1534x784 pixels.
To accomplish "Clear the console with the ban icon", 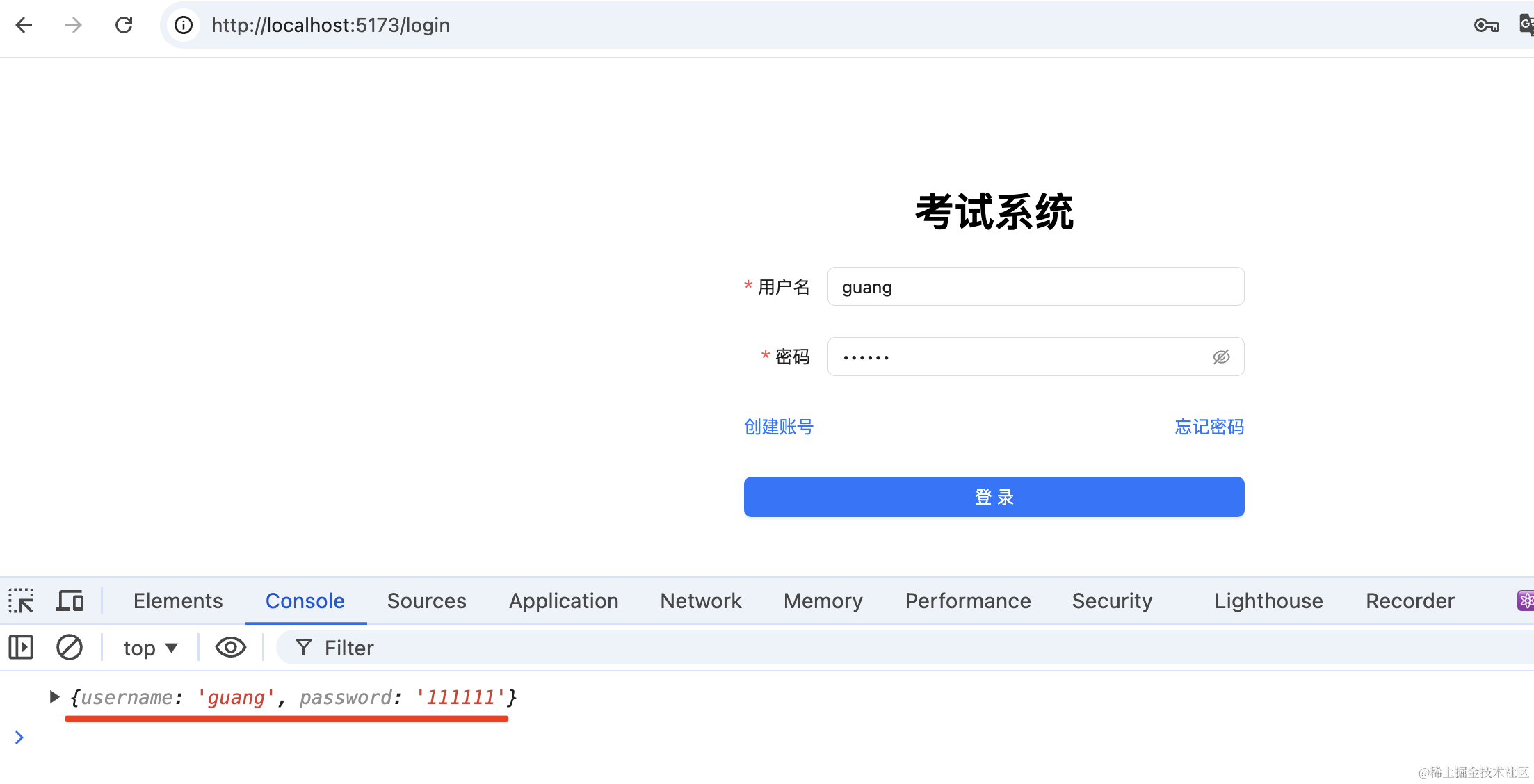I will point(70,648).
